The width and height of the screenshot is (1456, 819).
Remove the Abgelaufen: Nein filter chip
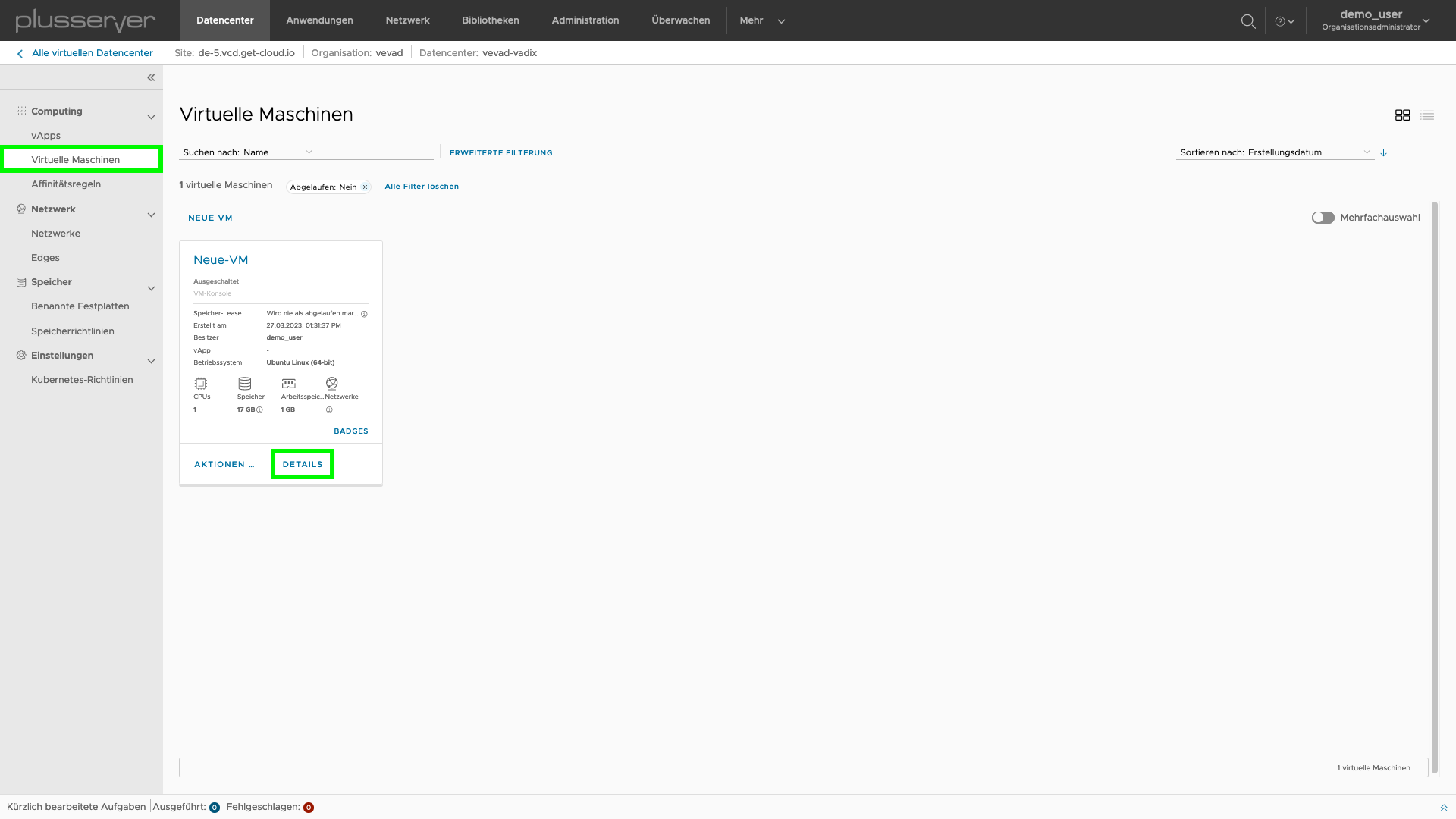tap(365, 187)
